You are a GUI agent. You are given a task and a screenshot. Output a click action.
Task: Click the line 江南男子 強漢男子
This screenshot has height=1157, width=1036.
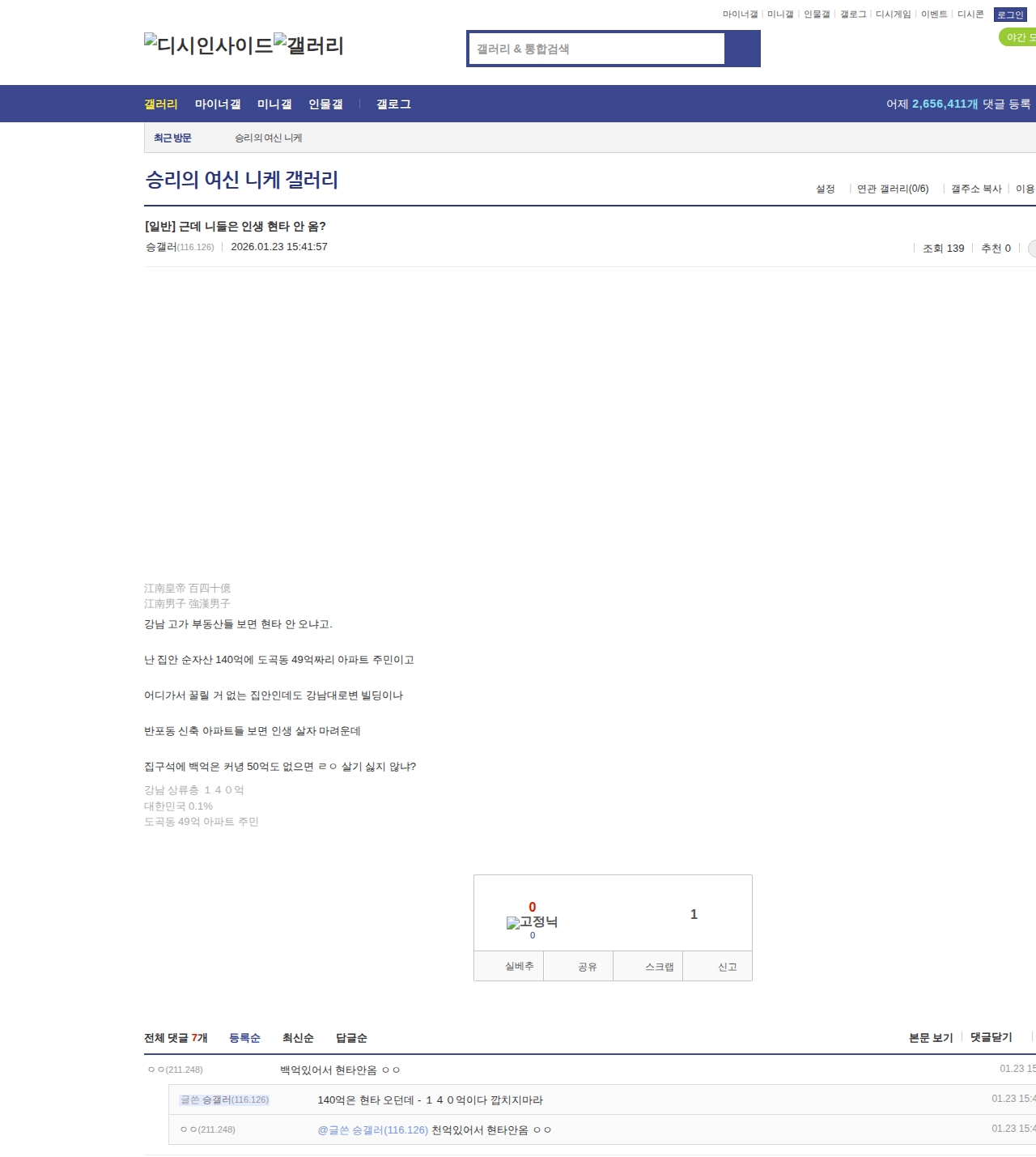(187, 603)
